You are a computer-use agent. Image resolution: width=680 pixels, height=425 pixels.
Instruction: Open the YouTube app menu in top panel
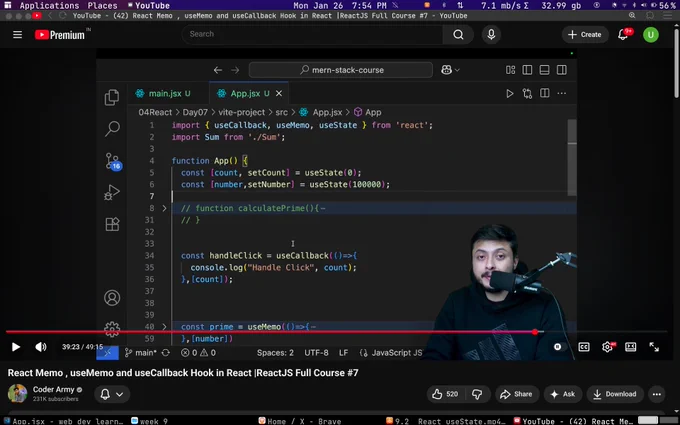[x=148, y=6]
